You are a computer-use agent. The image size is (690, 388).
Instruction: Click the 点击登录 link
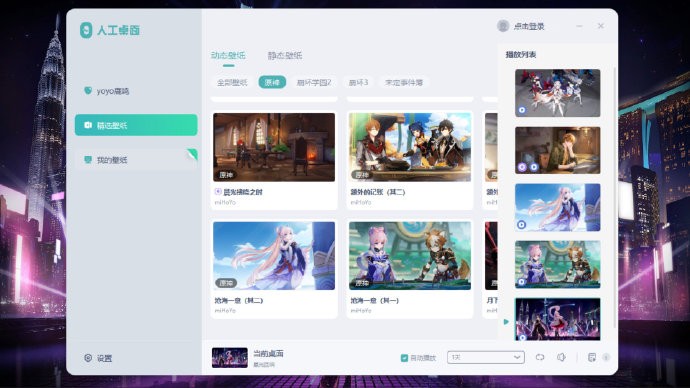529,26
